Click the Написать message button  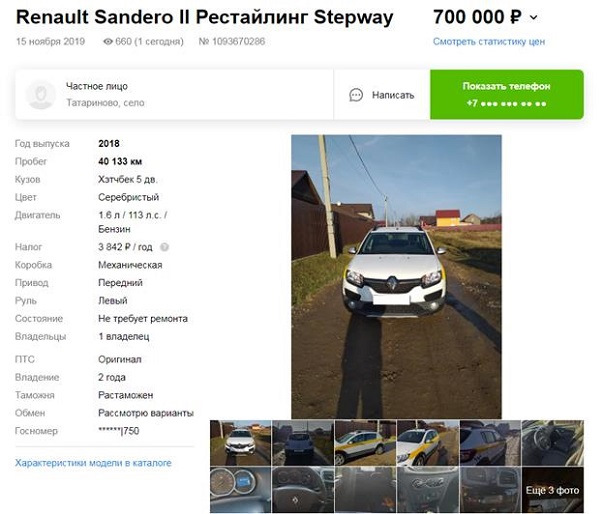pos(381,95)
